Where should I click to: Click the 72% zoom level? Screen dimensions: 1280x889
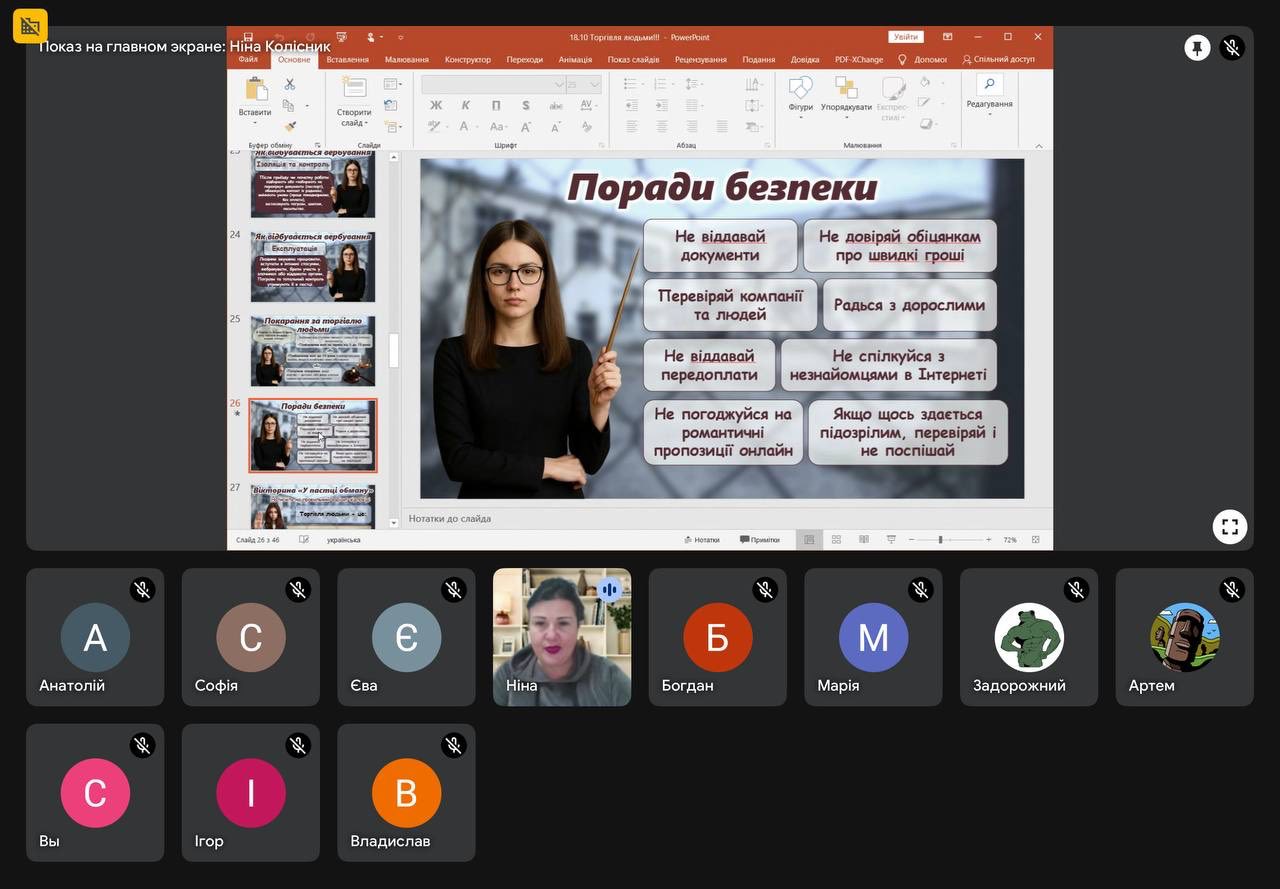pos(1010,540)
